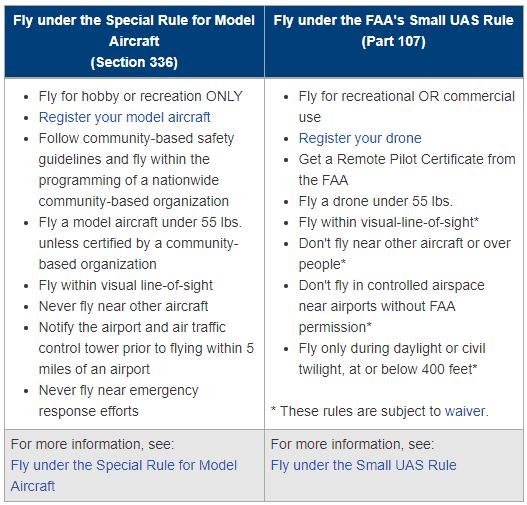Click the Section 336 column header

[x=134, y=41]
